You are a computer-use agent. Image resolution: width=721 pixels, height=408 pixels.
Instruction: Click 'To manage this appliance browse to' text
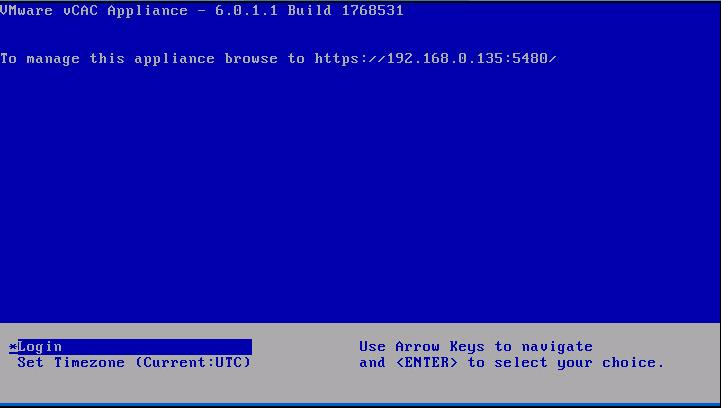(x=152, y=59)
